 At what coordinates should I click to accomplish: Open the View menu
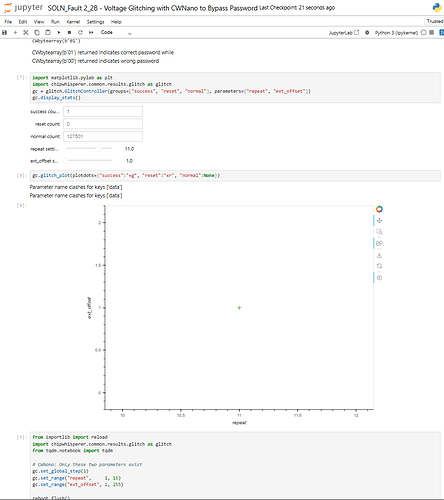(39, 22)
